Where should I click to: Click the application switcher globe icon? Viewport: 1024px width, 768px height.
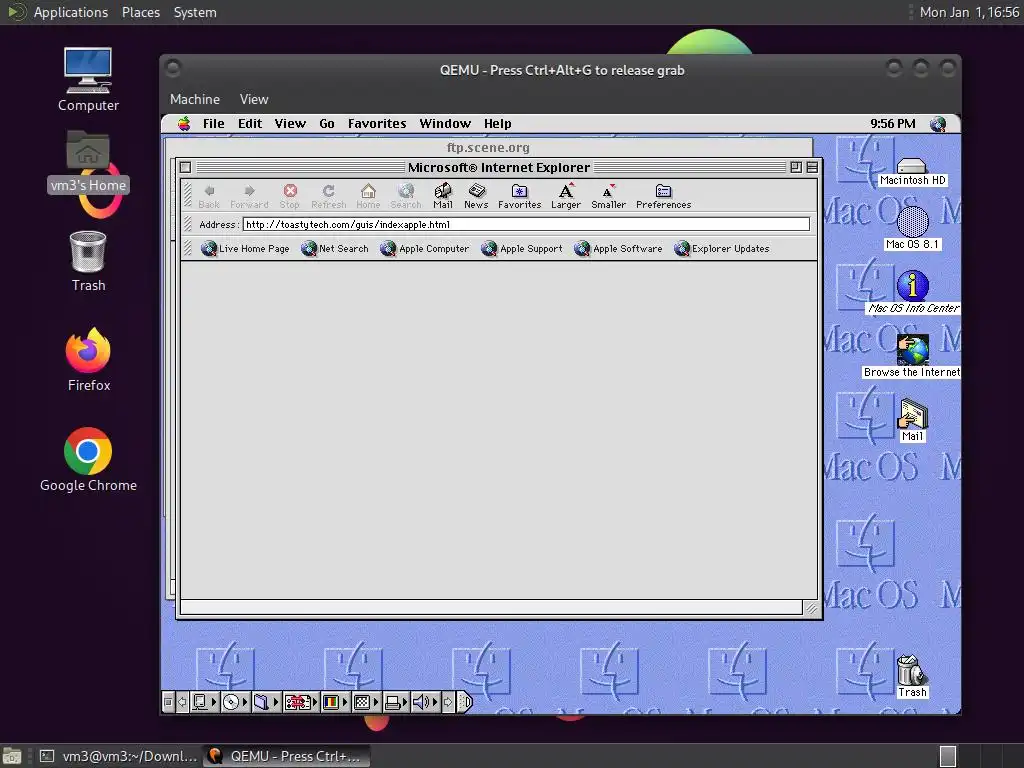pyautogui.click(x=938, y=123)
